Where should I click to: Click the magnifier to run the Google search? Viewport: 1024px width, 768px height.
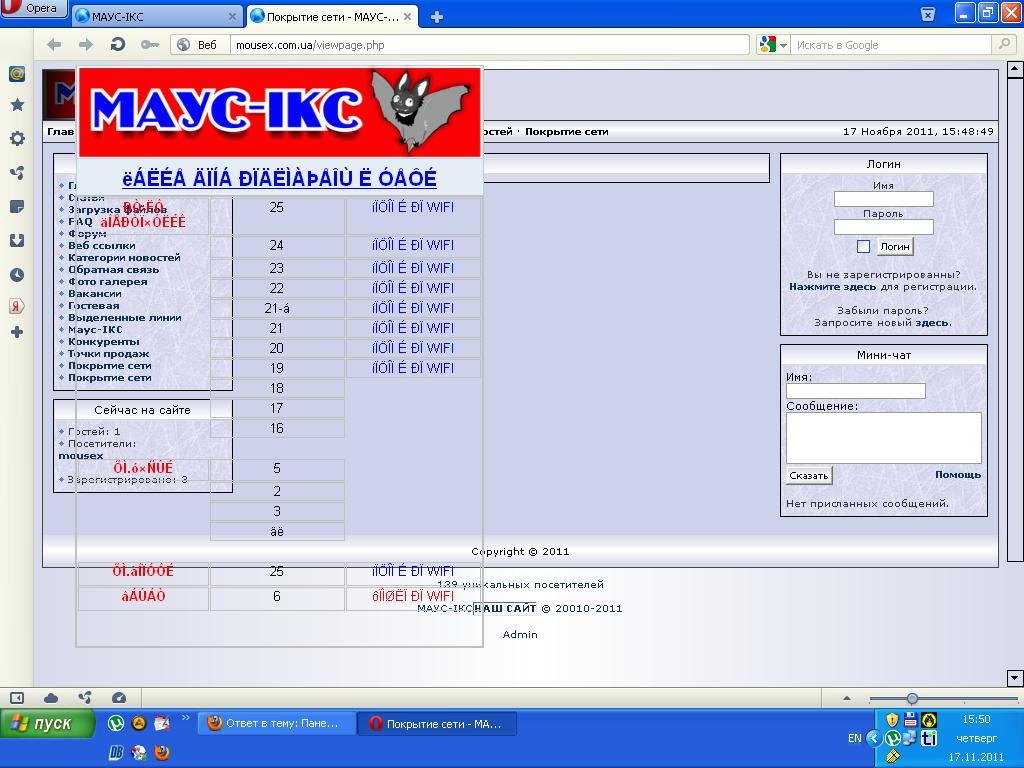pos(1002,44)
